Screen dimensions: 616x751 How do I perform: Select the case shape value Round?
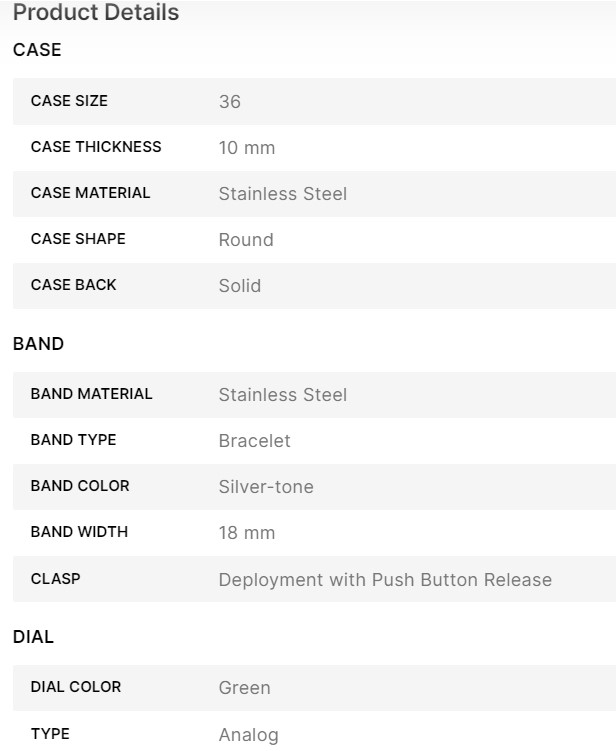pyautogui.click(x=246, y=240)
